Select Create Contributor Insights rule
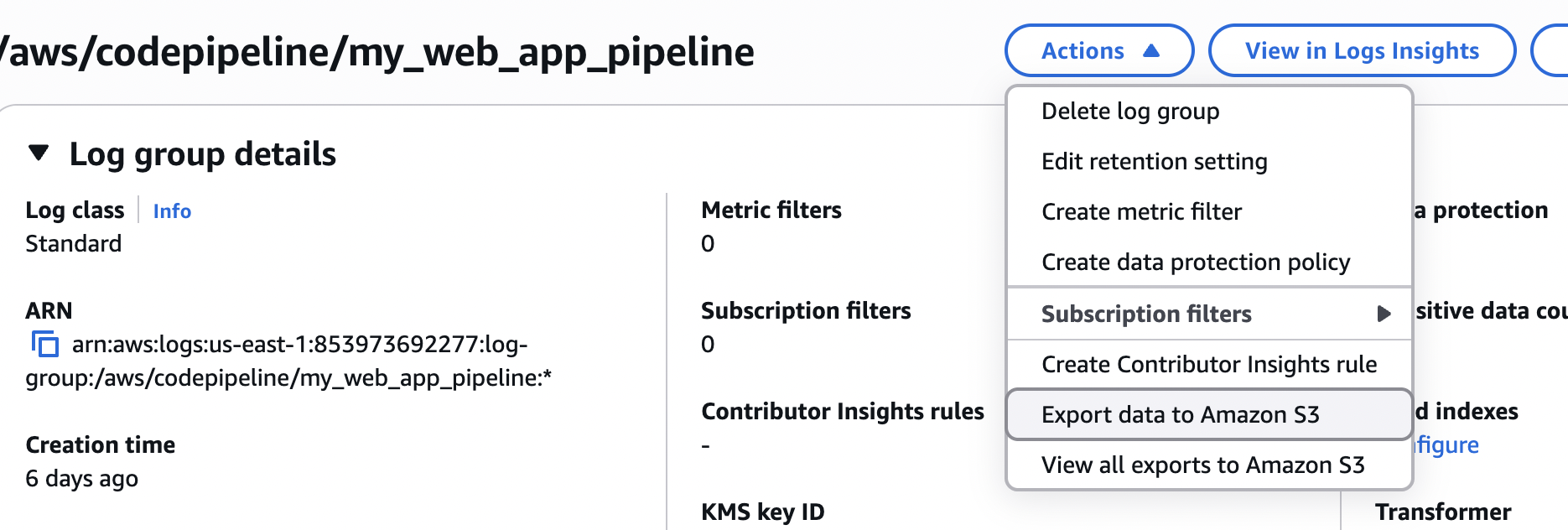1568x530 pixels. click(x=1208, y=365)
